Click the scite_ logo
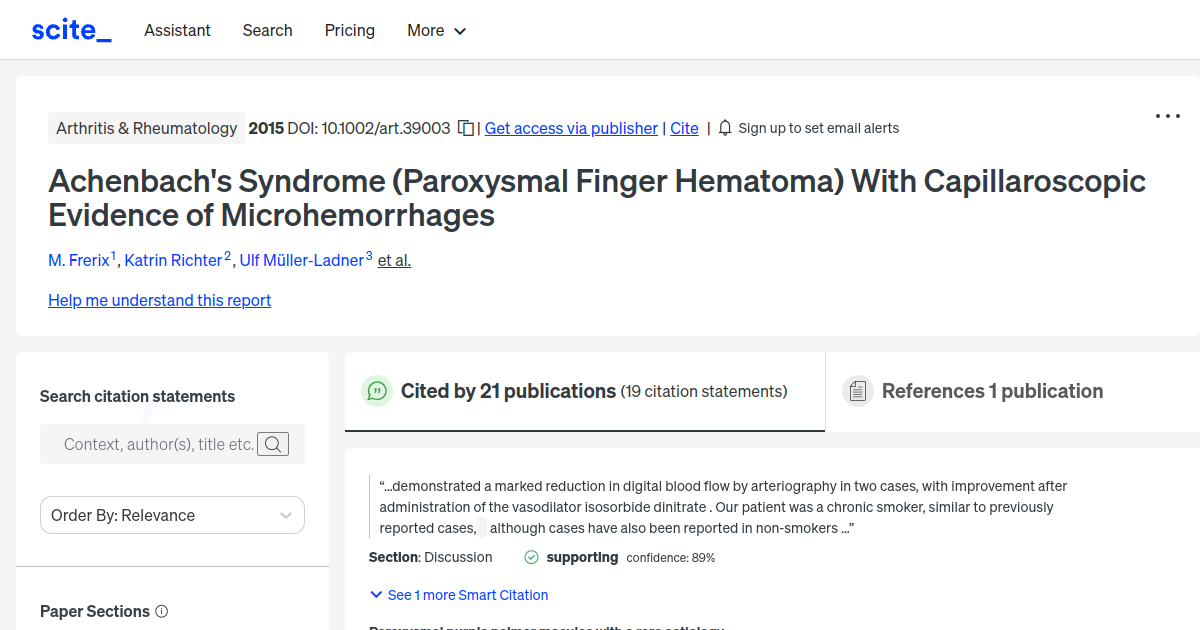This screenshot has height=630, width=1200. click(70, 29)
